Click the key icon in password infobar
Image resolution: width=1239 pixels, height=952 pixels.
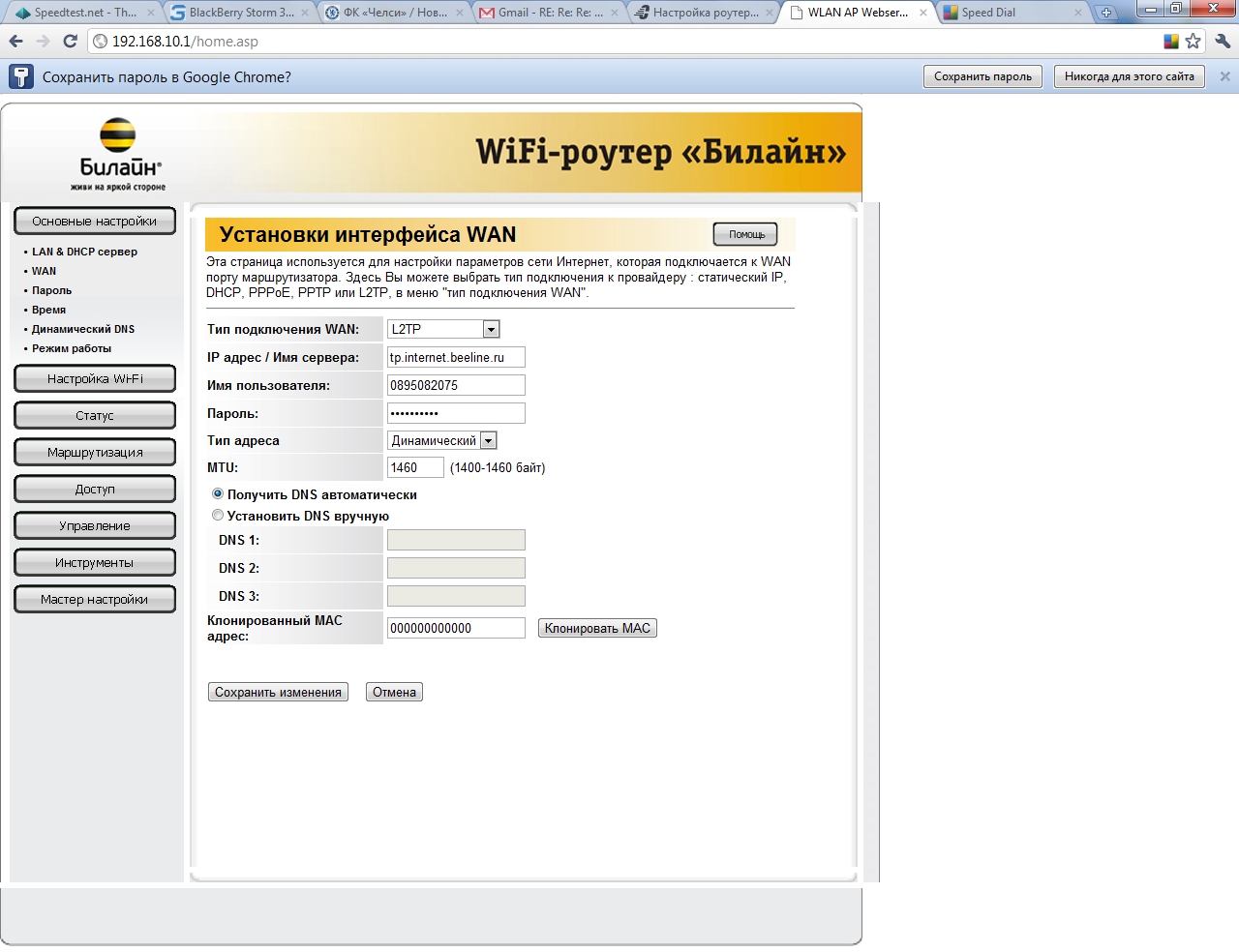click(20, 77)
